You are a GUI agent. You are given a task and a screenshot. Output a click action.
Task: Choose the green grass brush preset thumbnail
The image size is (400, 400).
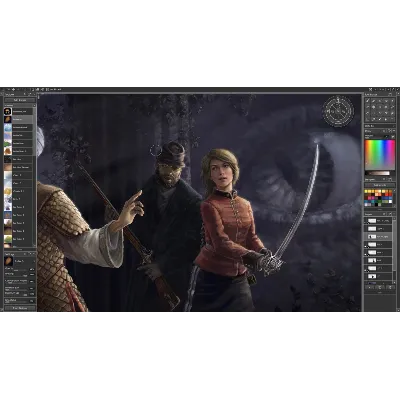pos(8,143)
